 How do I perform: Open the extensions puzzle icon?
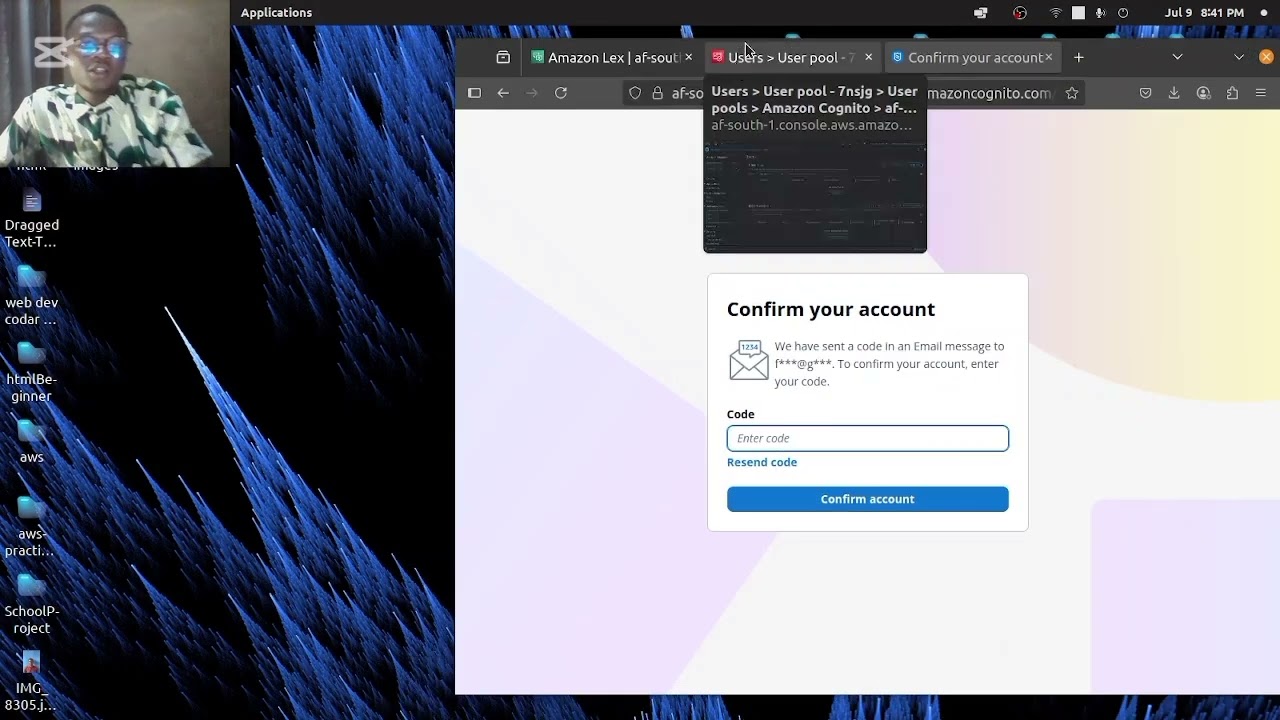1232,93
